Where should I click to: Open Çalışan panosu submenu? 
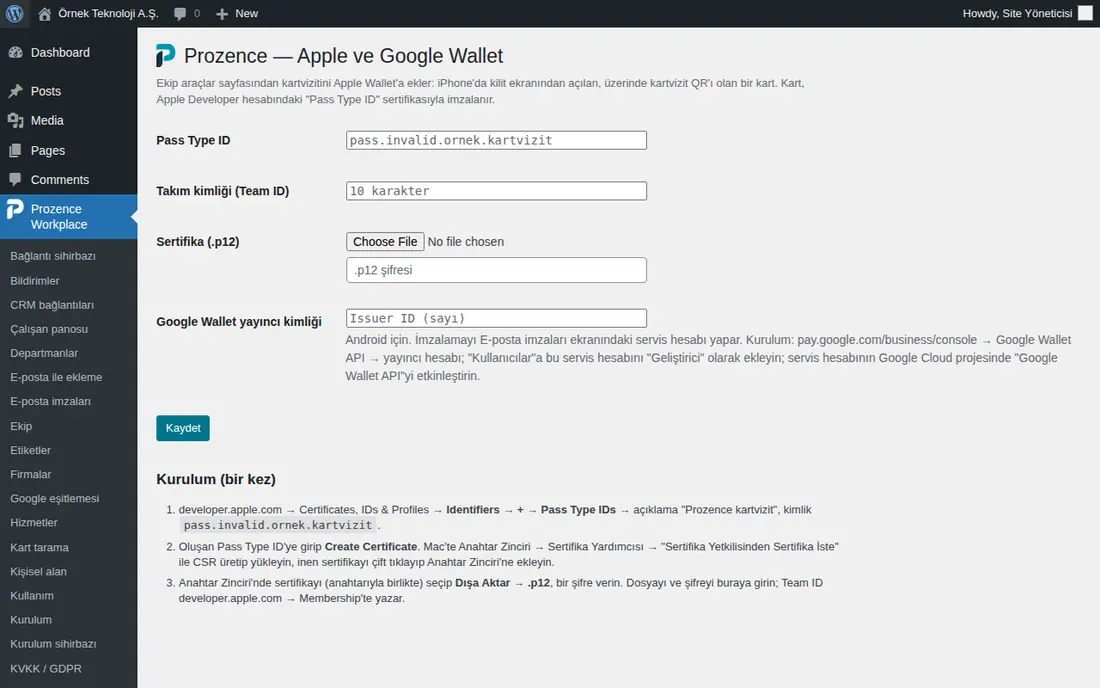[49, 329]
